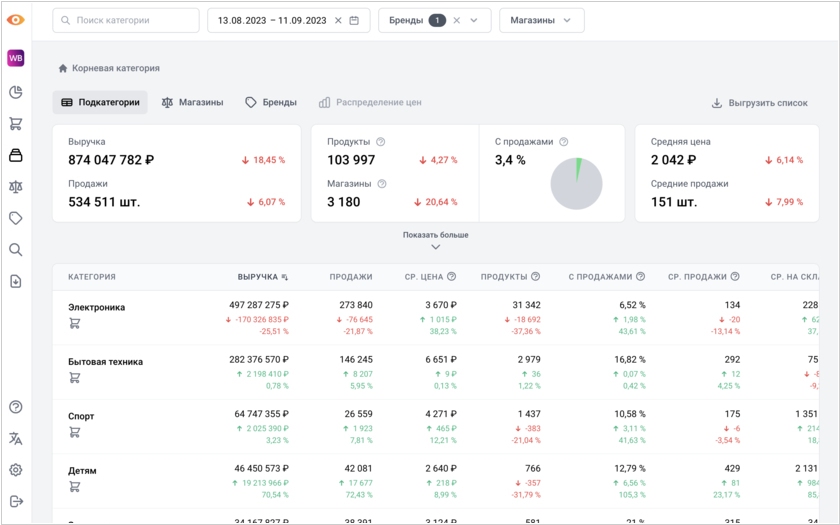Click Электроника revenue 497 287 275 ₽

click(259, 305)
